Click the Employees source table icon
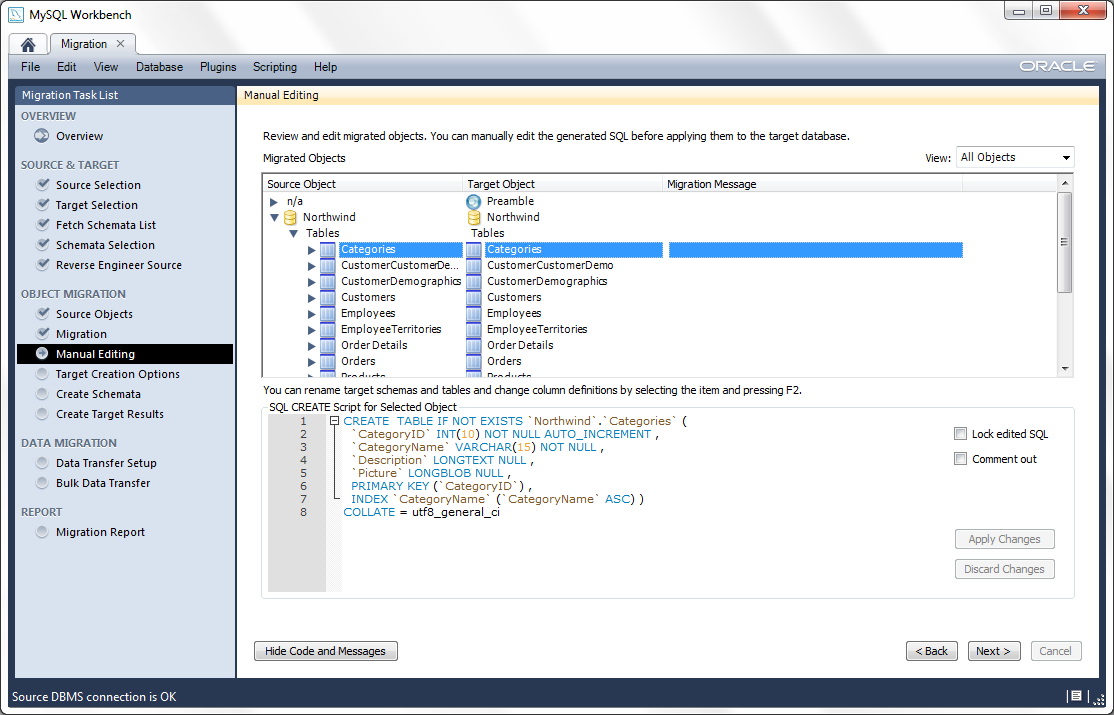 328,313
